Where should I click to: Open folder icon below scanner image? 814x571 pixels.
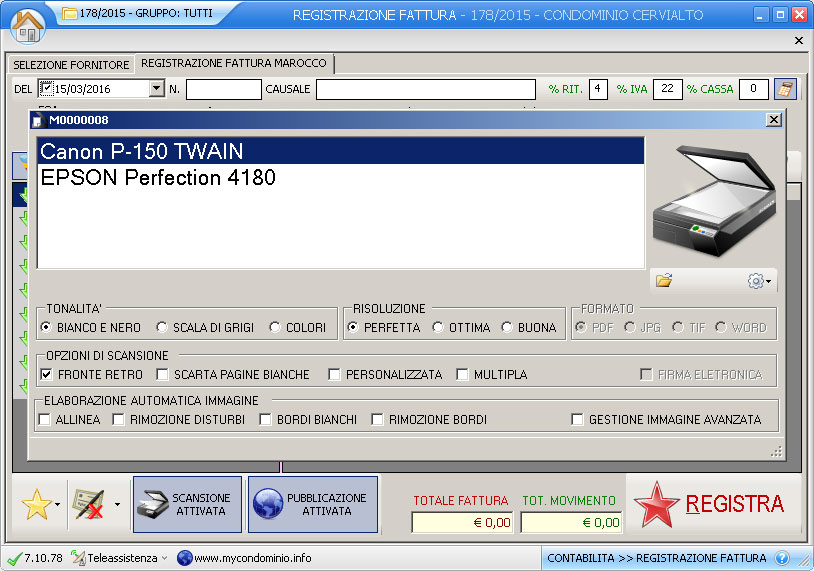(x=664, y=281)
